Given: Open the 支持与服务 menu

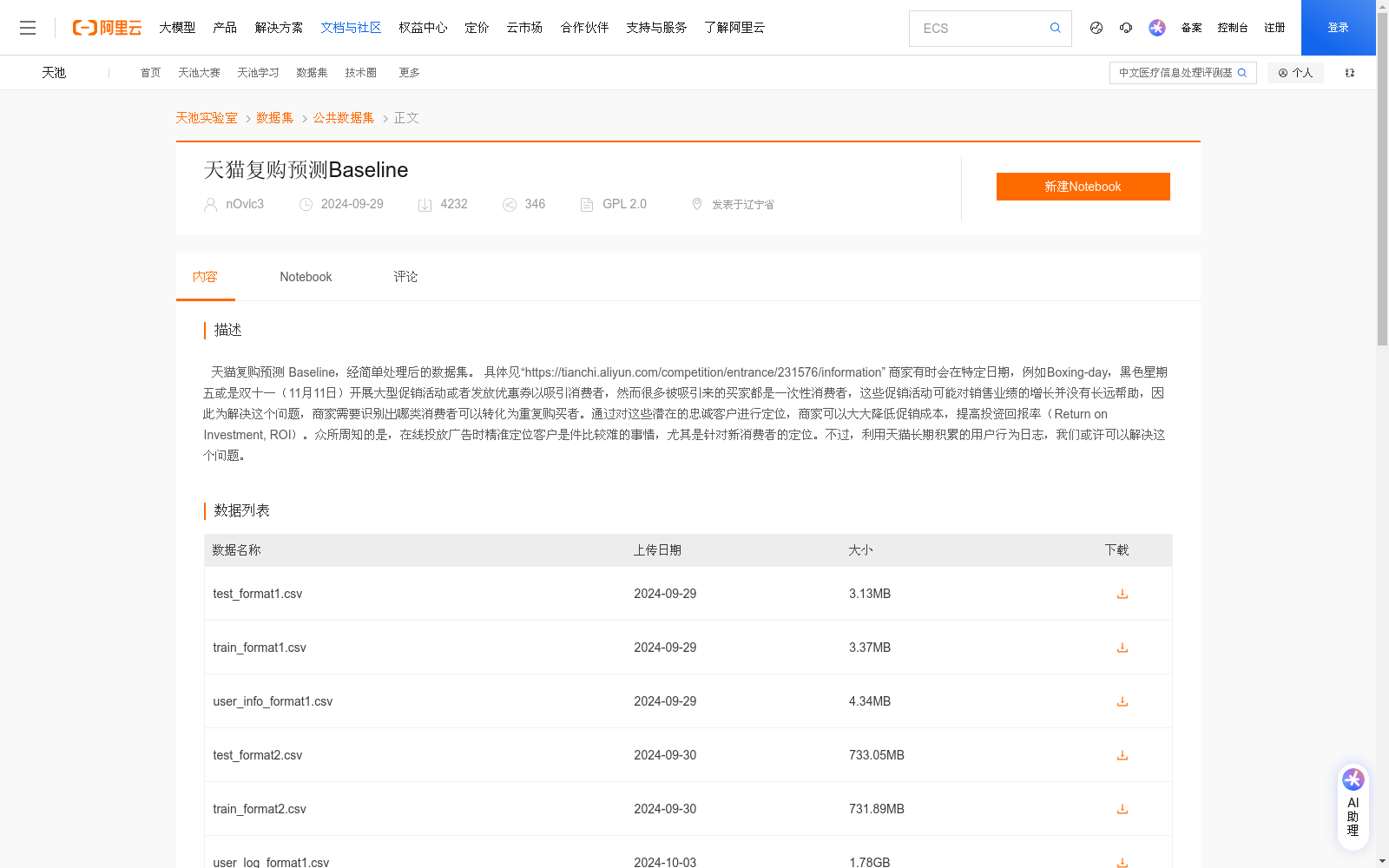Looking at the screenshot, I should (x=656, y=28).
